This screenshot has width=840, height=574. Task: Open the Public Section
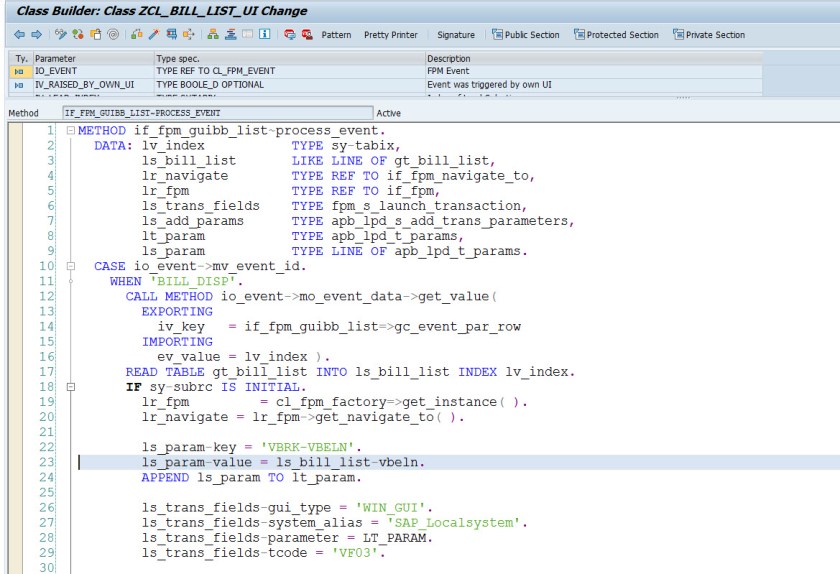526,35
